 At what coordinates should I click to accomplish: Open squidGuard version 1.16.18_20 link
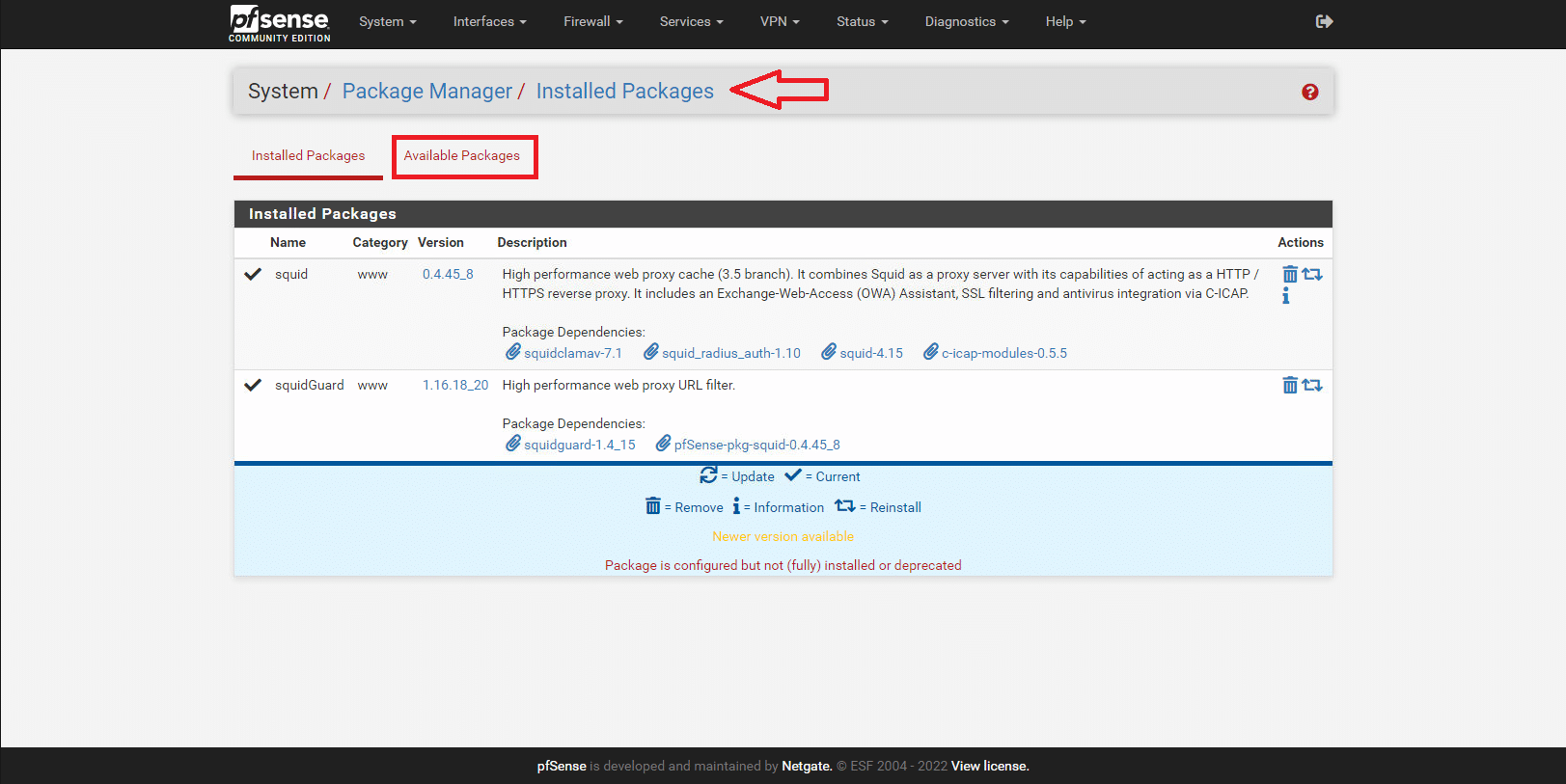pos(455,385)
